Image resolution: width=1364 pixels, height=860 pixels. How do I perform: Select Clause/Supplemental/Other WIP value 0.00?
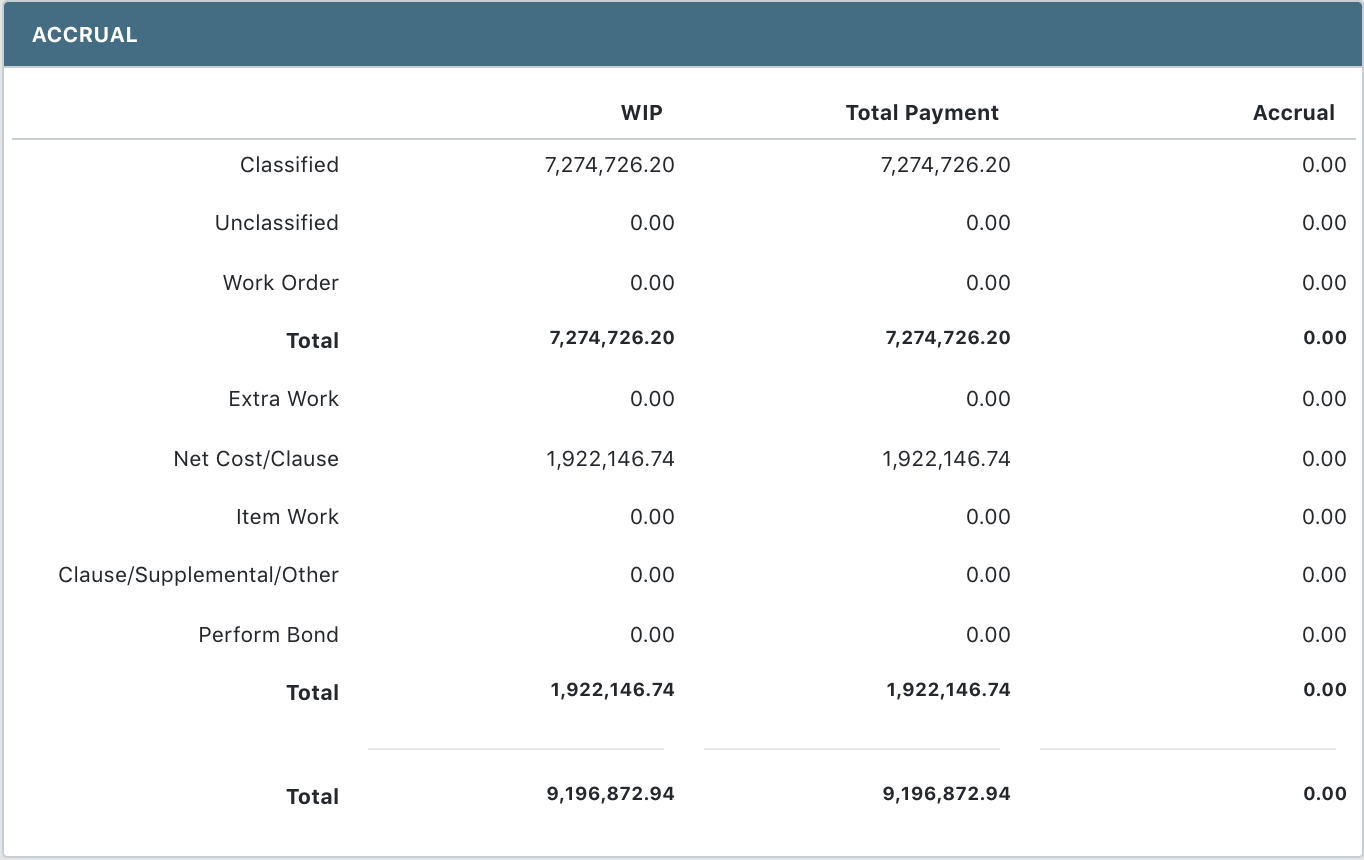[652, 575]
